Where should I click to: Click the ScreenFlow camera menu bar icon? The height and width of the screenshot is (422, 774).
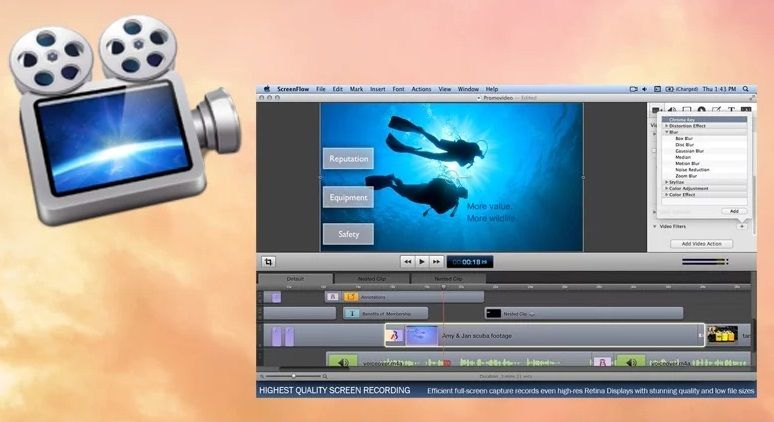point(634,89)
